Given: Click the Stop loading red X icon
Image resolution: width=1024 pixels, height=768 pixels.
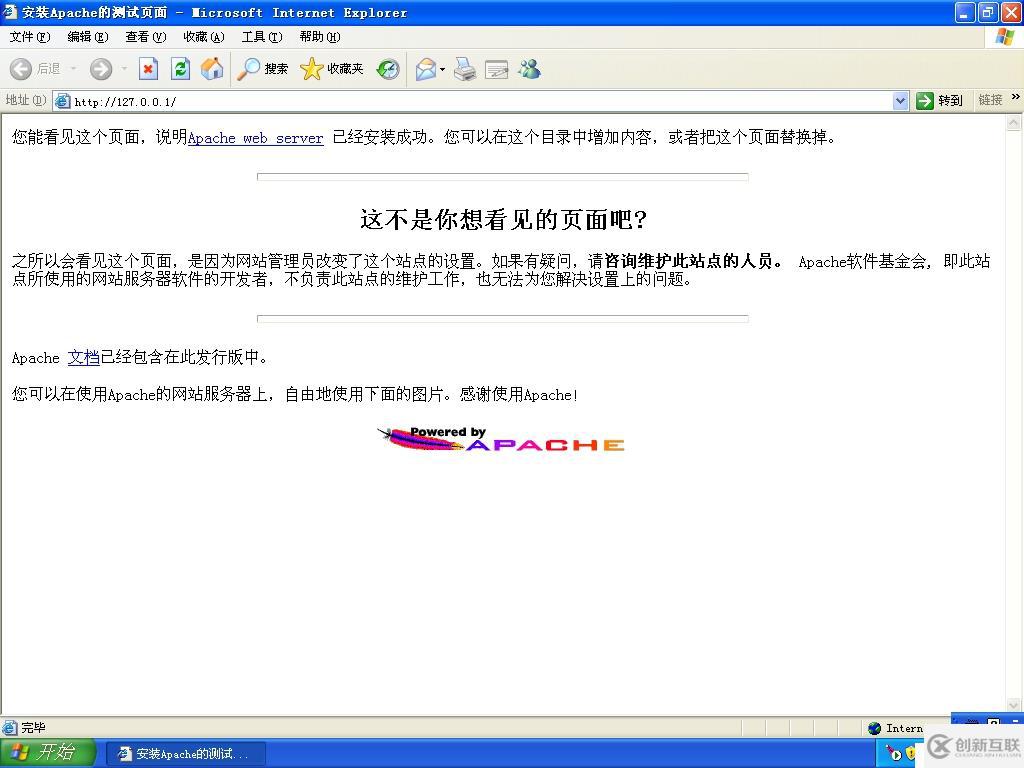Looking at the screenshot, I should point(148,69).
